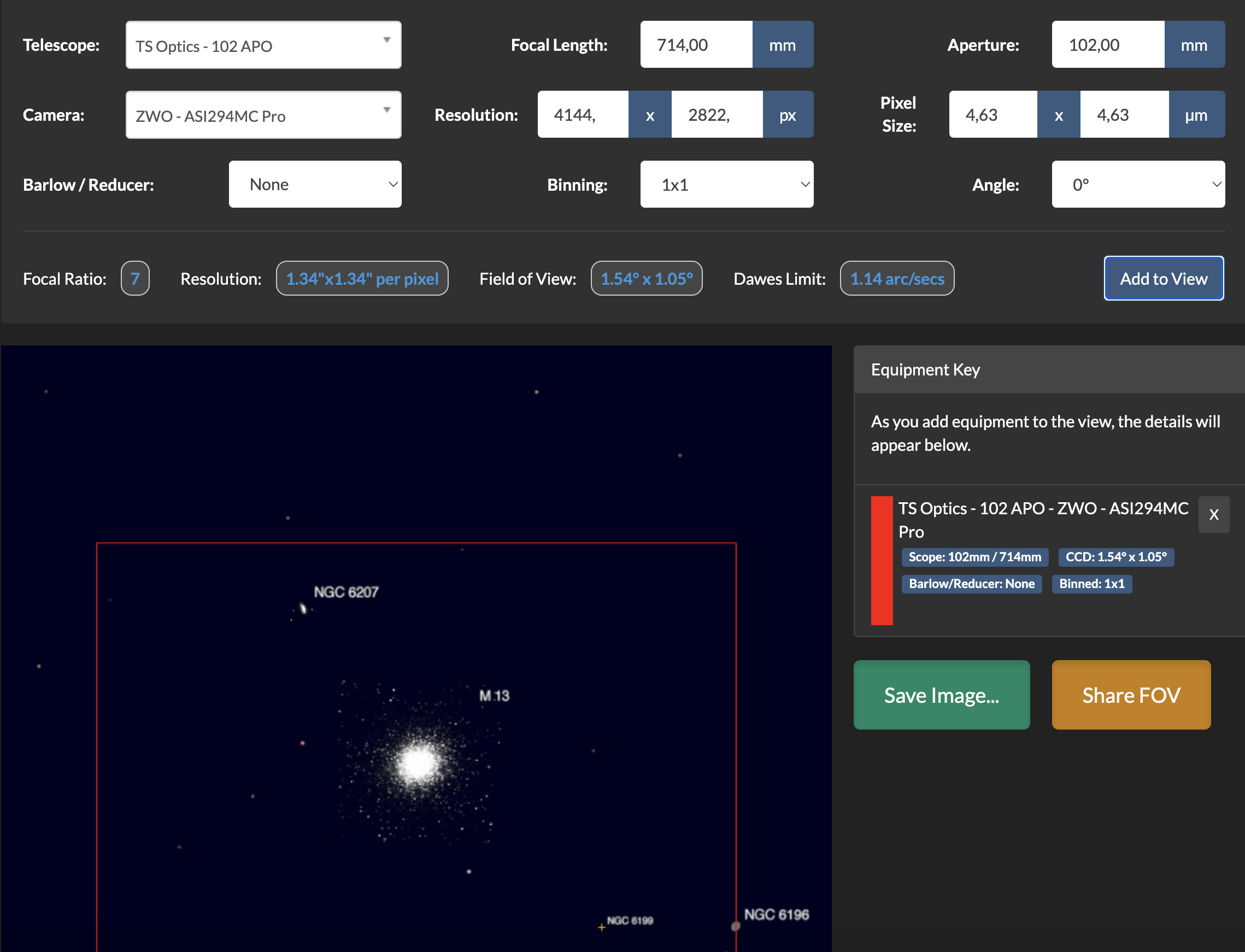Image resolution: width=1245 pixels, height=952 pixels.
Task: Open the Camera dropdown
Action: tap(263, 115)
